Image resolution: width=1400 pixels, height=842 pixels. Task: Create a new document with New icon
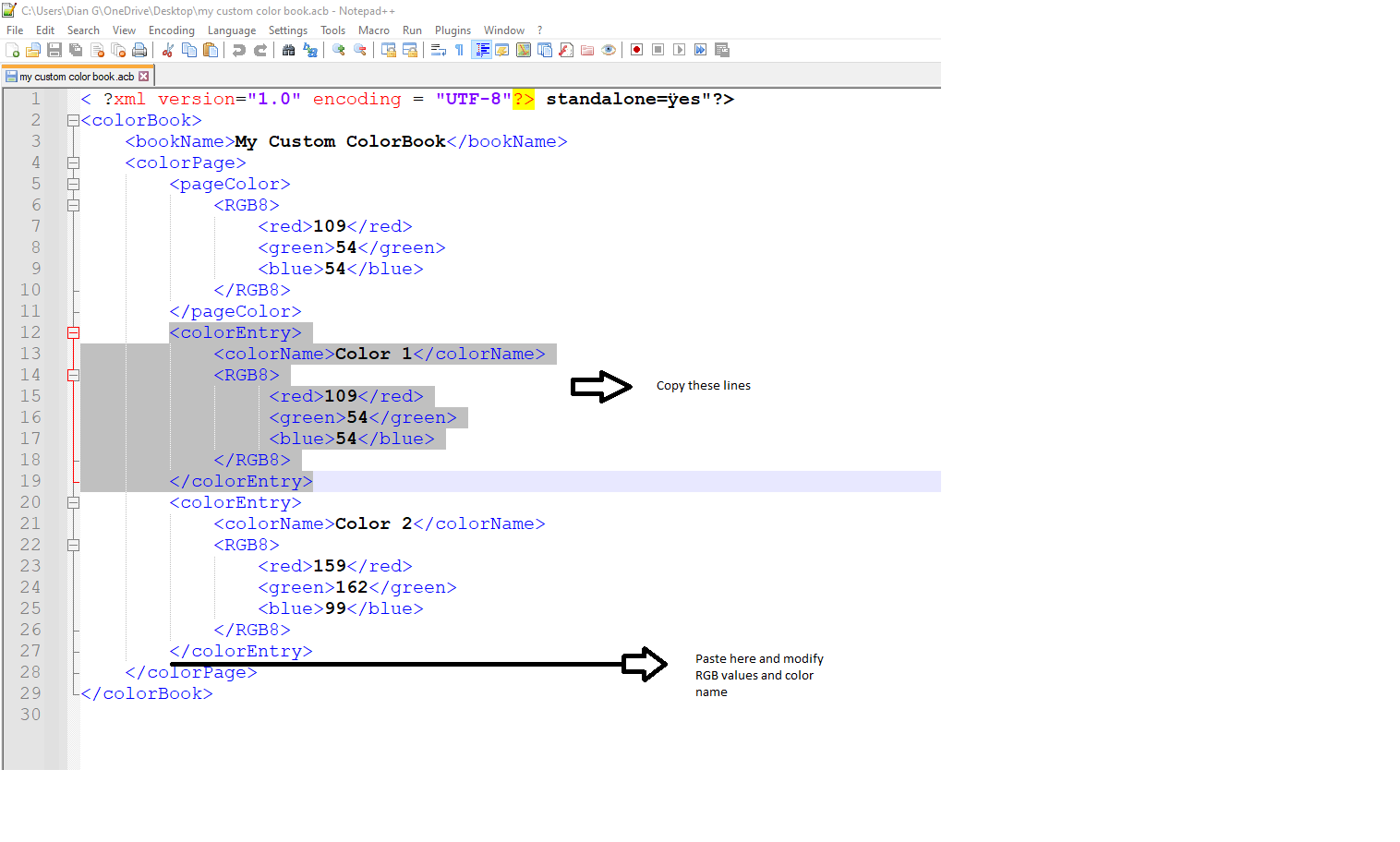point(12,50)
